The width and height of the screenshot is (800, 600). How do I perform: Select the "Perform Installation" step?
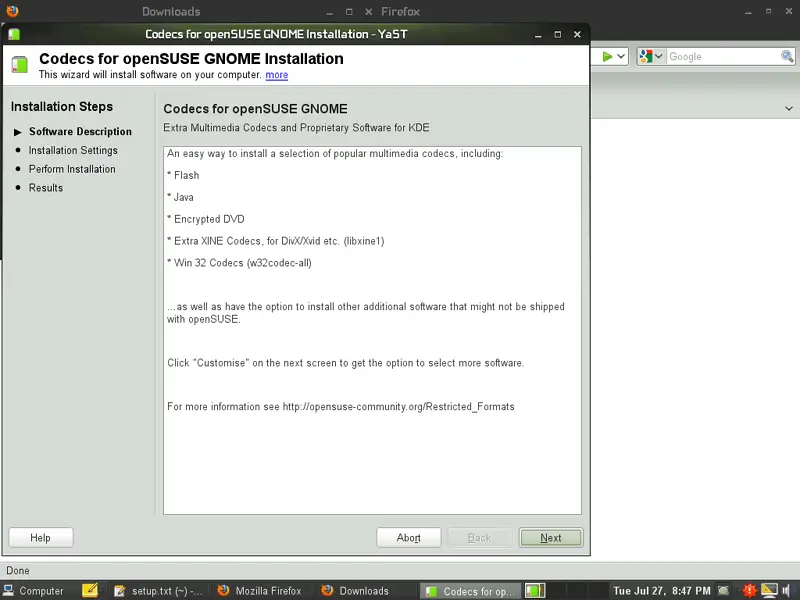point(72,169)
